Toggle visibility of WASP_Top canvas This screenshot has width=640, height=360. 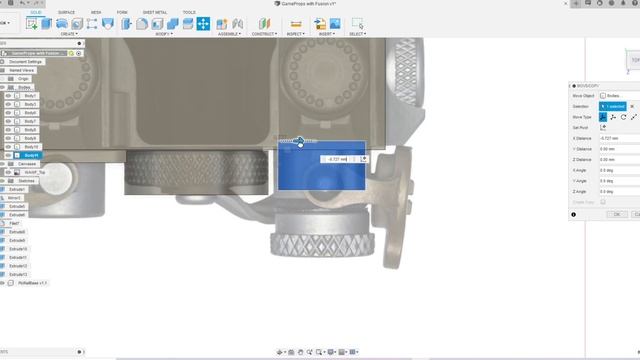(8, 172)
